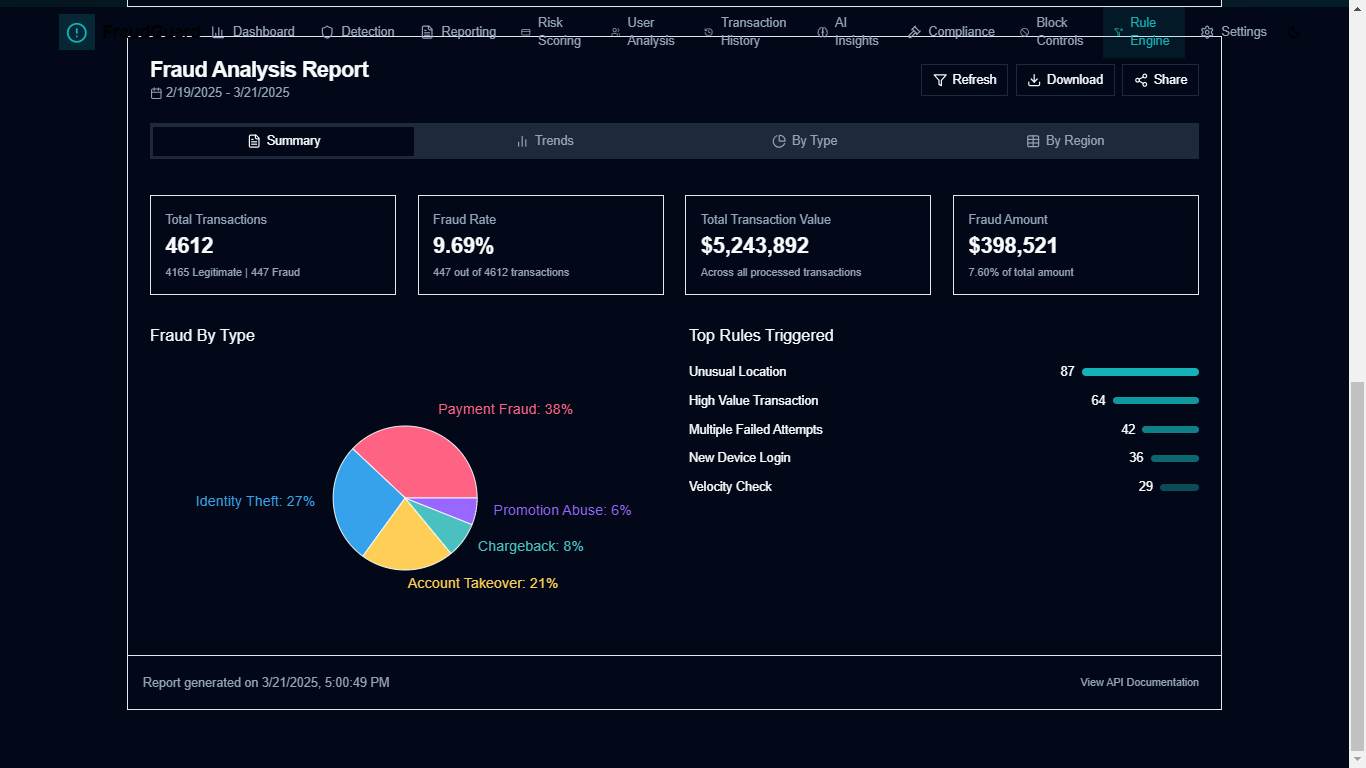Screen dimensions: 1366x768
Task: Switch to the By Type tab
Action: tap(805, 141)
